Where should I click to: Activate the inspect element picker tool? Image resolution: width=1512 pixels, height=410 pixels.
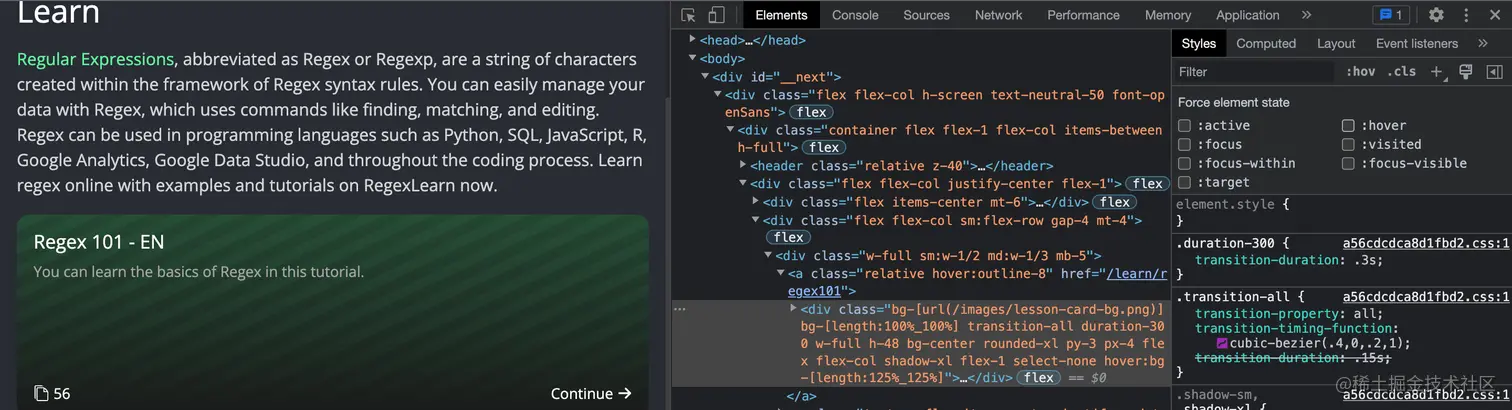(x=688, y=15)
